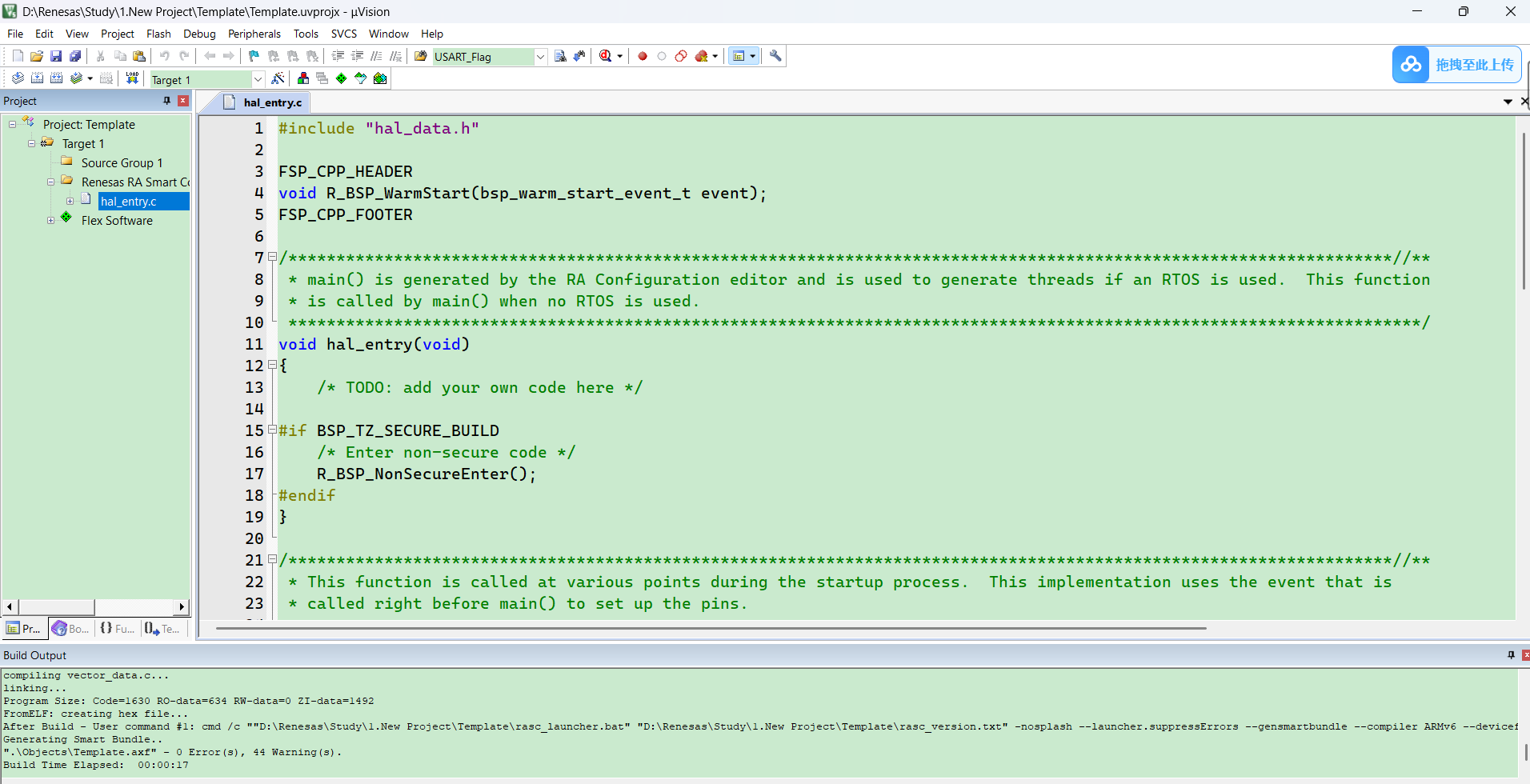Click the Rebuild all target files icon
Image resolution: width=1530 pixels, height=784 pixels.
[56, 78]
